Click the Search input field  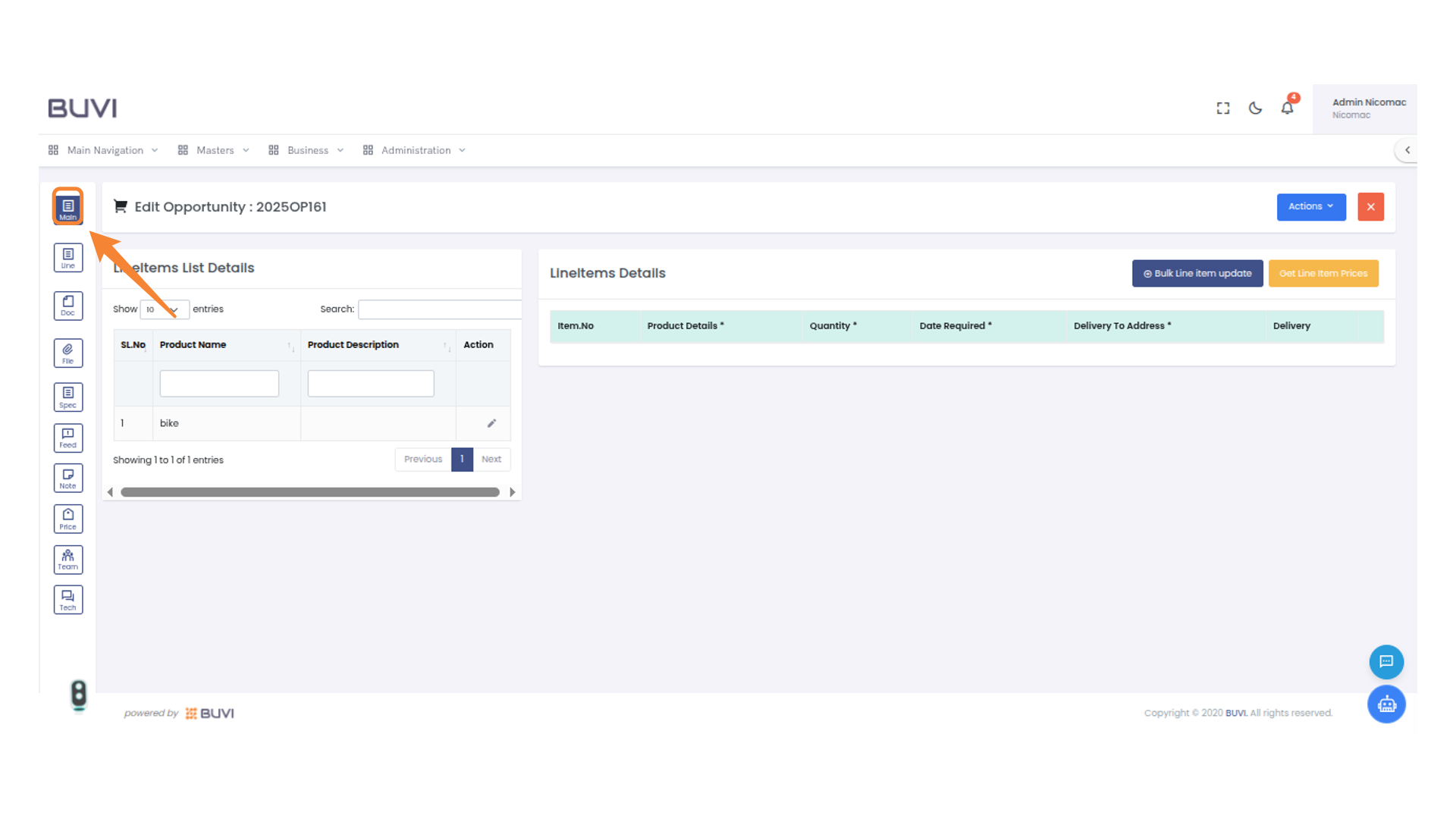tap(440, 309)
